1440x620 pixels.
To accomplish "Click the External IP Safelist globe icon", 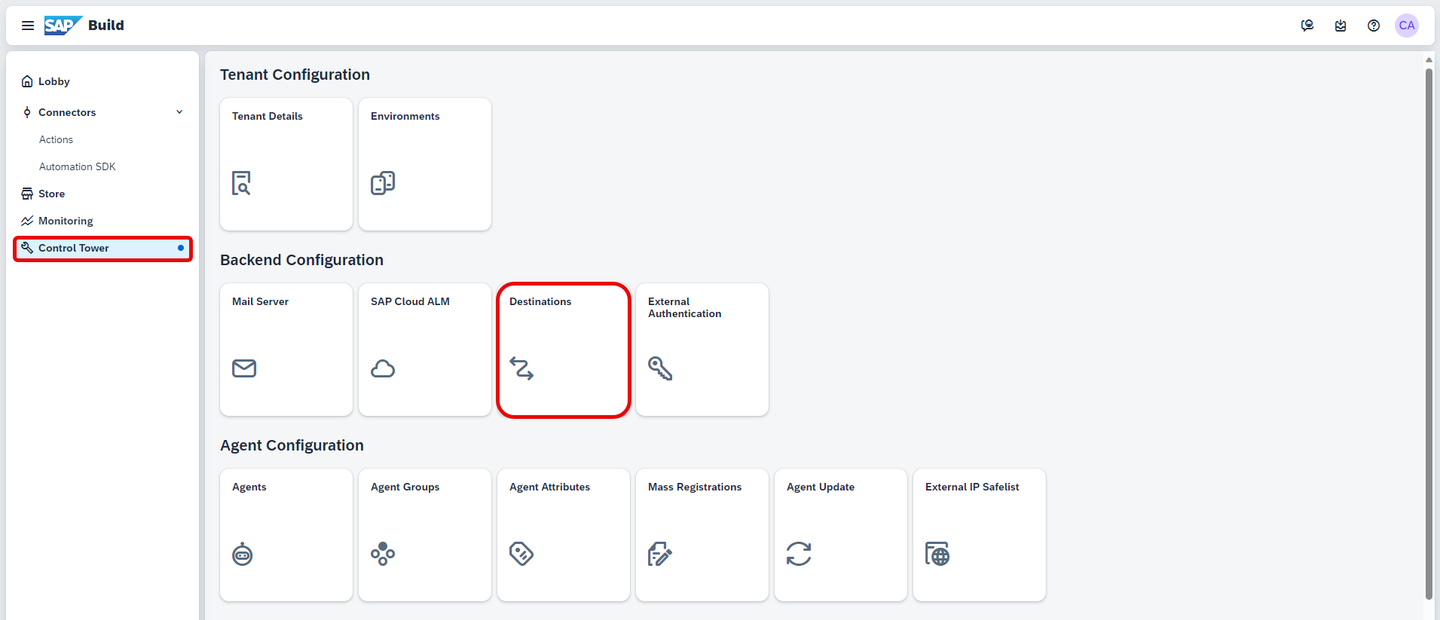I will pos(937,554).
